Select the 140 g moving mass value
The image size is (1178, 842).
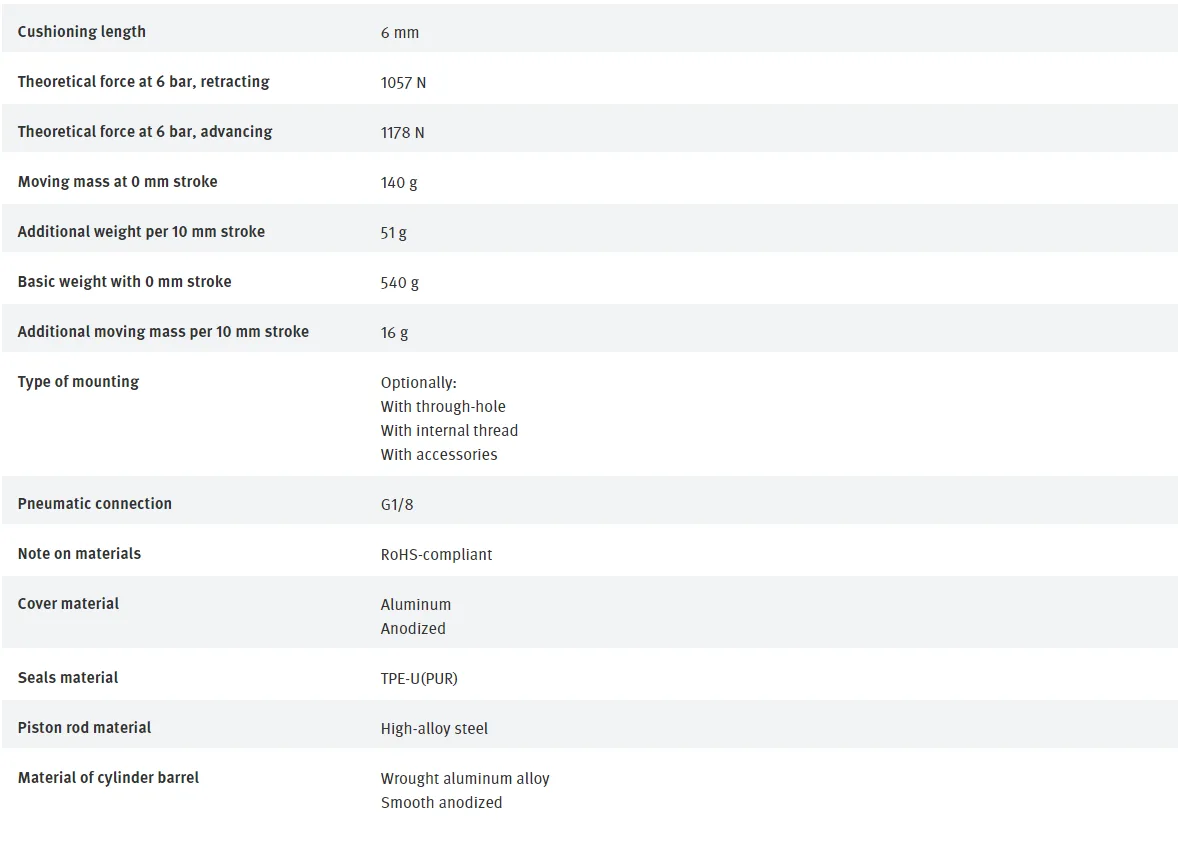399,183
